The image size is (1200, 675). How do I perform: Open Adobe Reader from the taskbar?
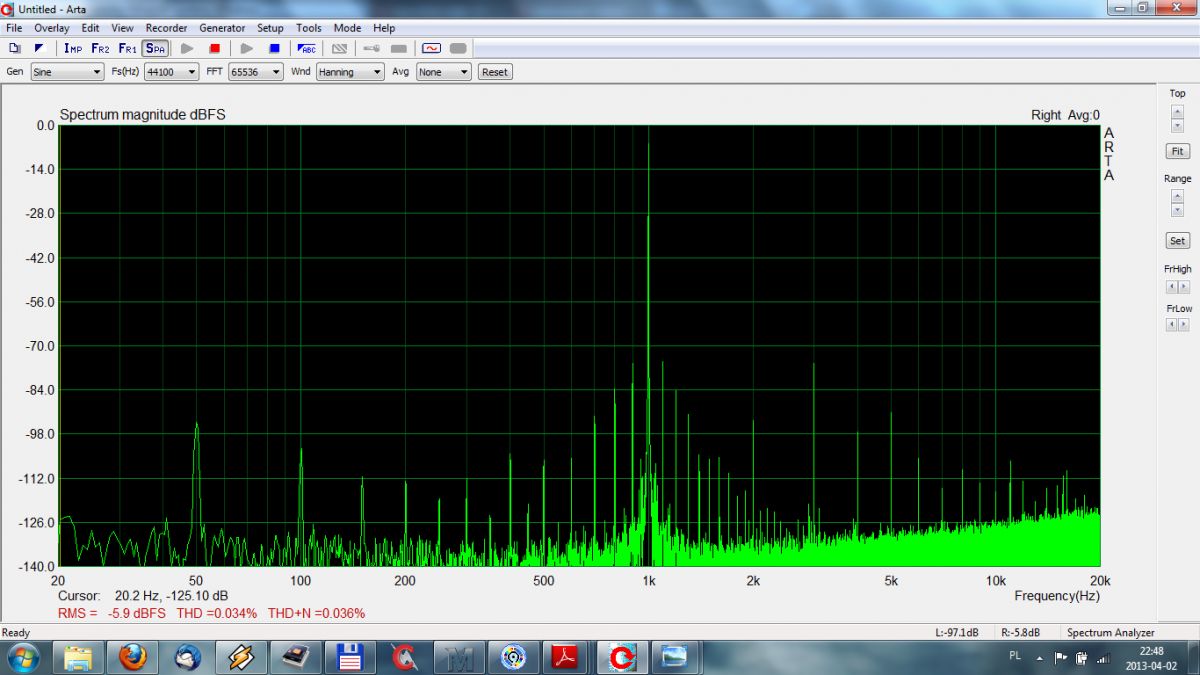coord(566,658)
